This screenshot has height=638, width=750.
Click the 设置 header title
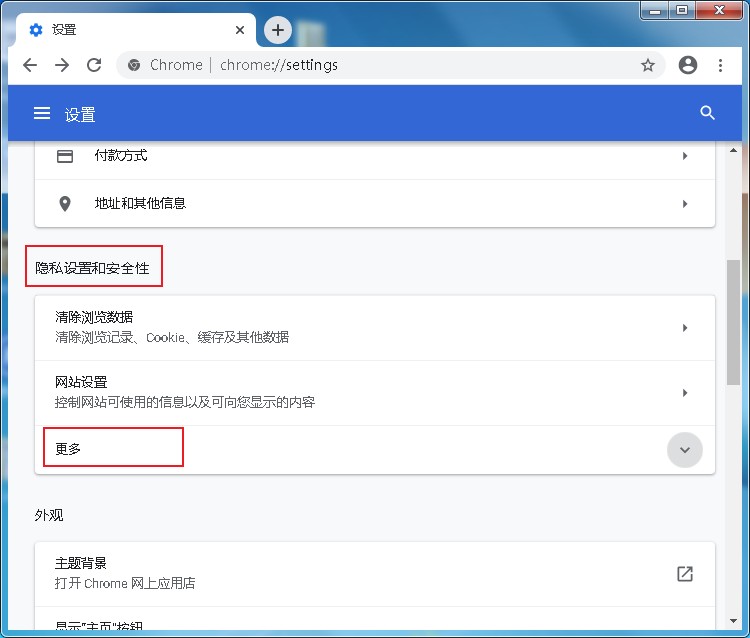(x=80, y=114)
